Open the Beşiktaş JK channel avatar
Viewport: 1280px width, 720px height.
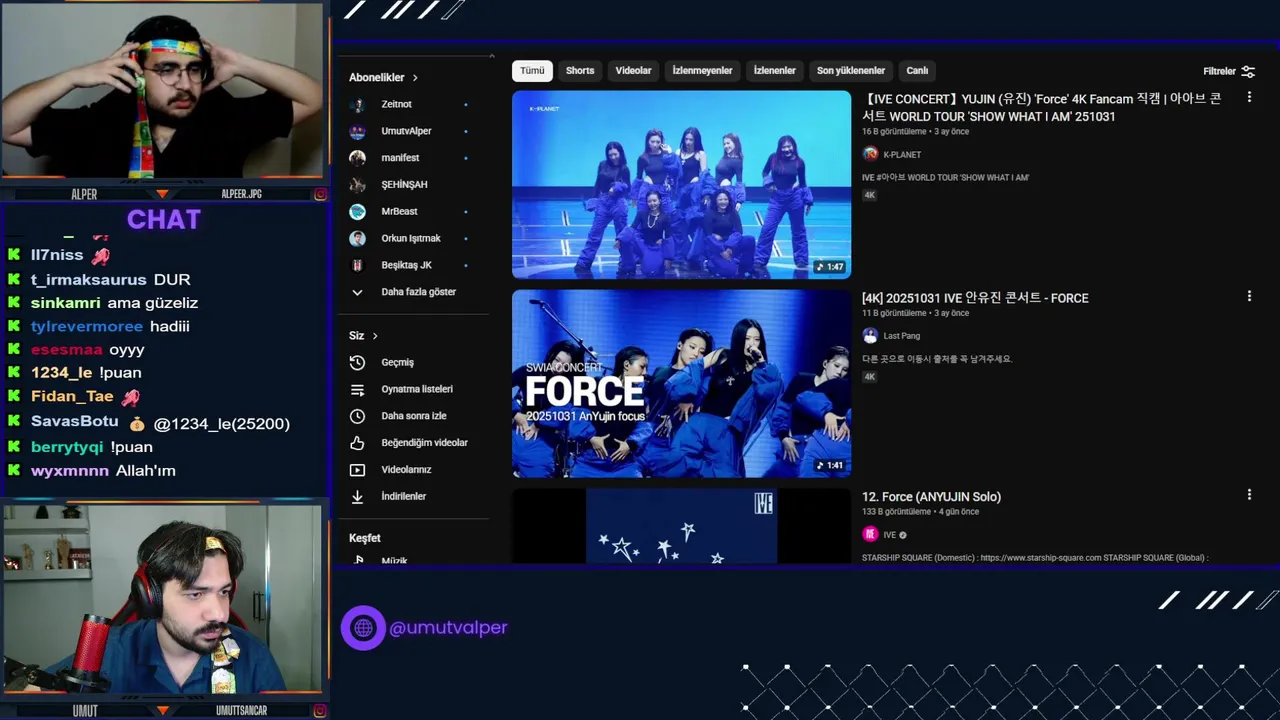[357, 265]
